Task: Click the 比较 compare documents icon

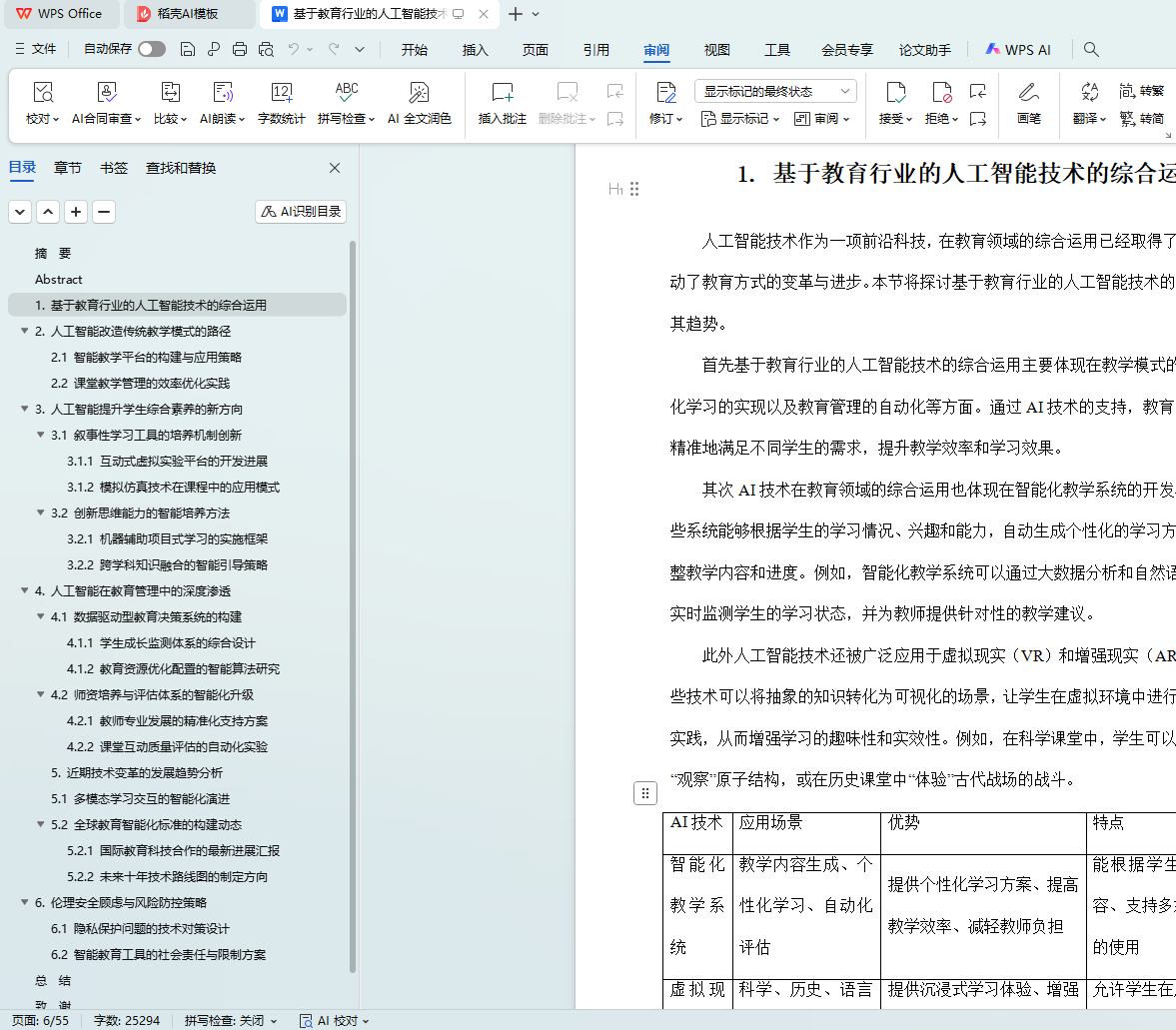Action: click(170, 93)
